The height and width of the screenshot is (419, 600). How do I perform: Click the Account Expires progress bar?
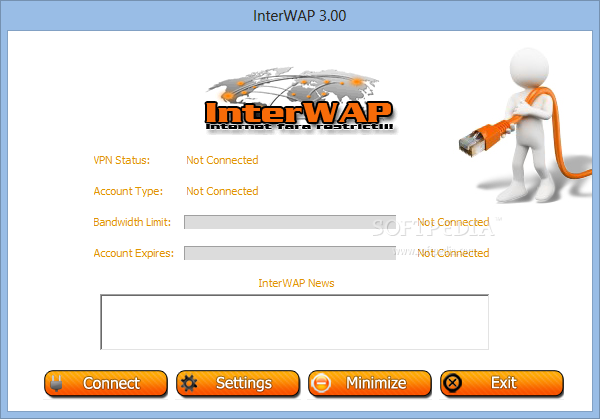tap(290, 253)
